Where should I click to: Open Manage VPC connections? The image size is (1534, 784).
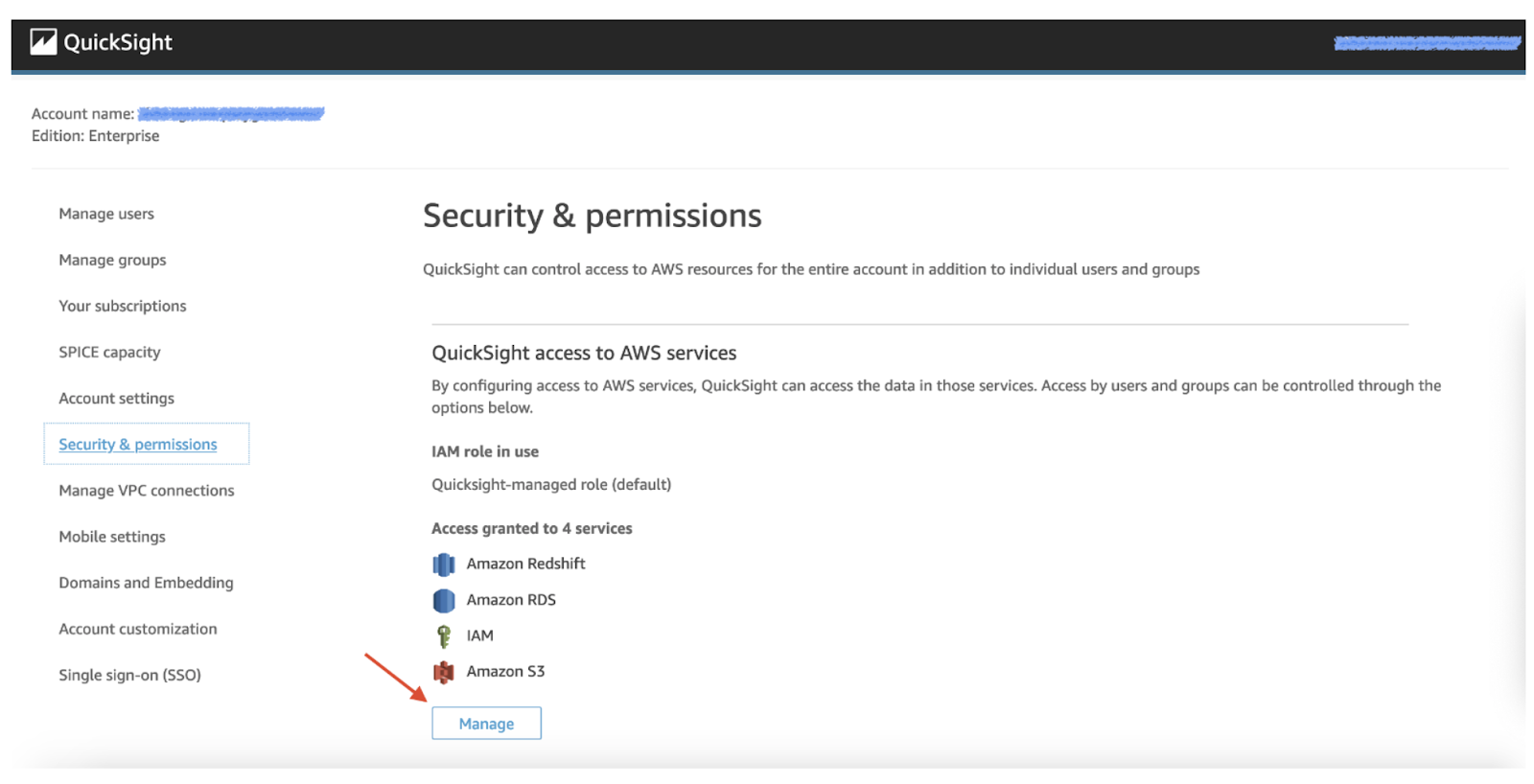click(146, 490)
